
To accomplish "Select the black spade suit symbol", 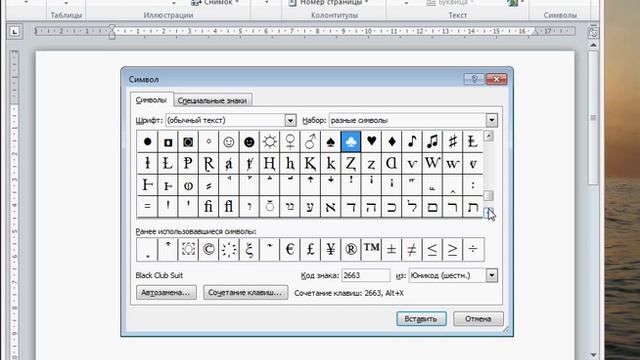I will 331,142.
